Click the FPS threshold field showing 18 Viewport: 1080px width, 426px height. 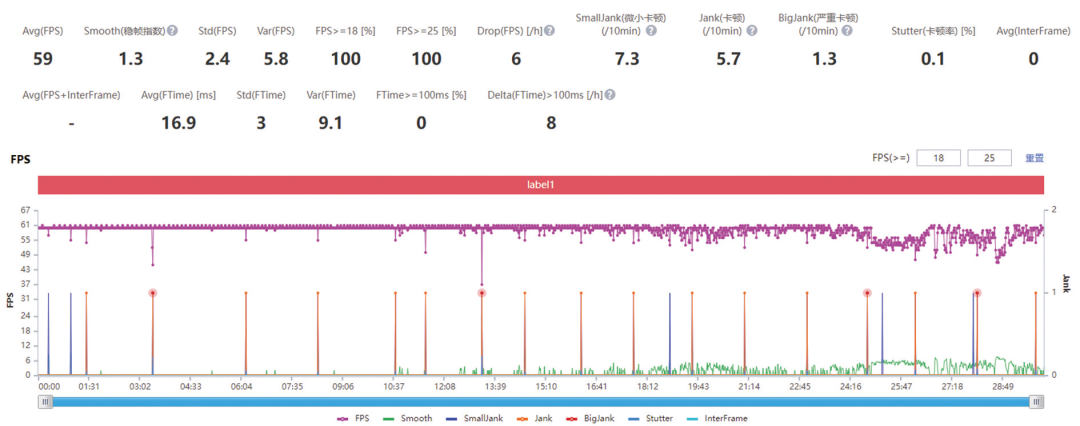coord(938,158)
